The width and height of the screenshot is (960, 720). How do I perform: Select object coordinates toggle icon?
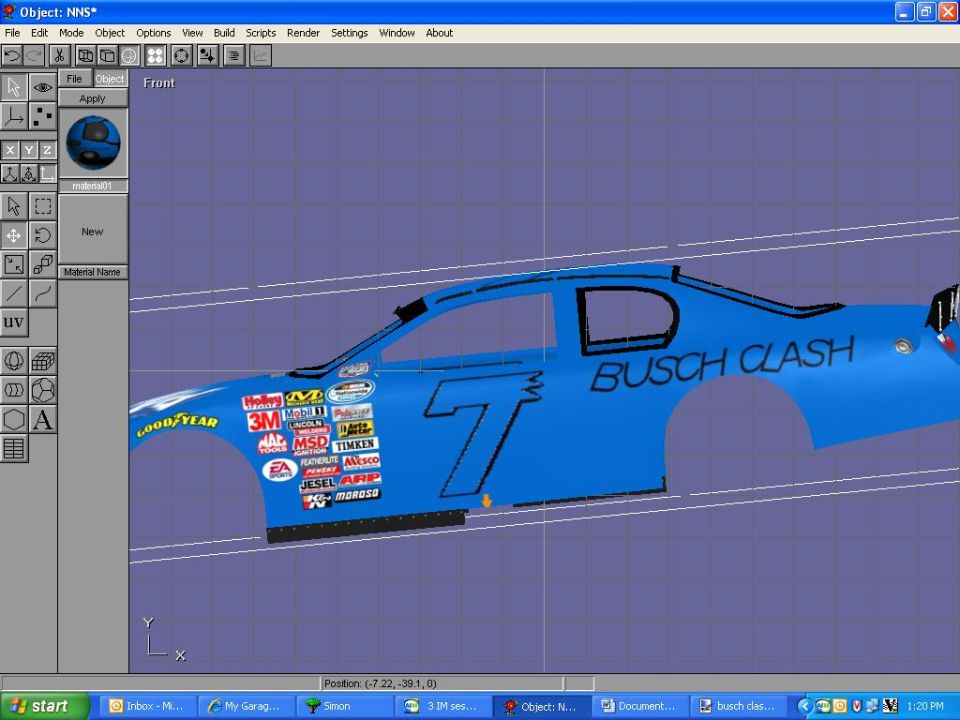pyautogui.click(x=29, y=174)
